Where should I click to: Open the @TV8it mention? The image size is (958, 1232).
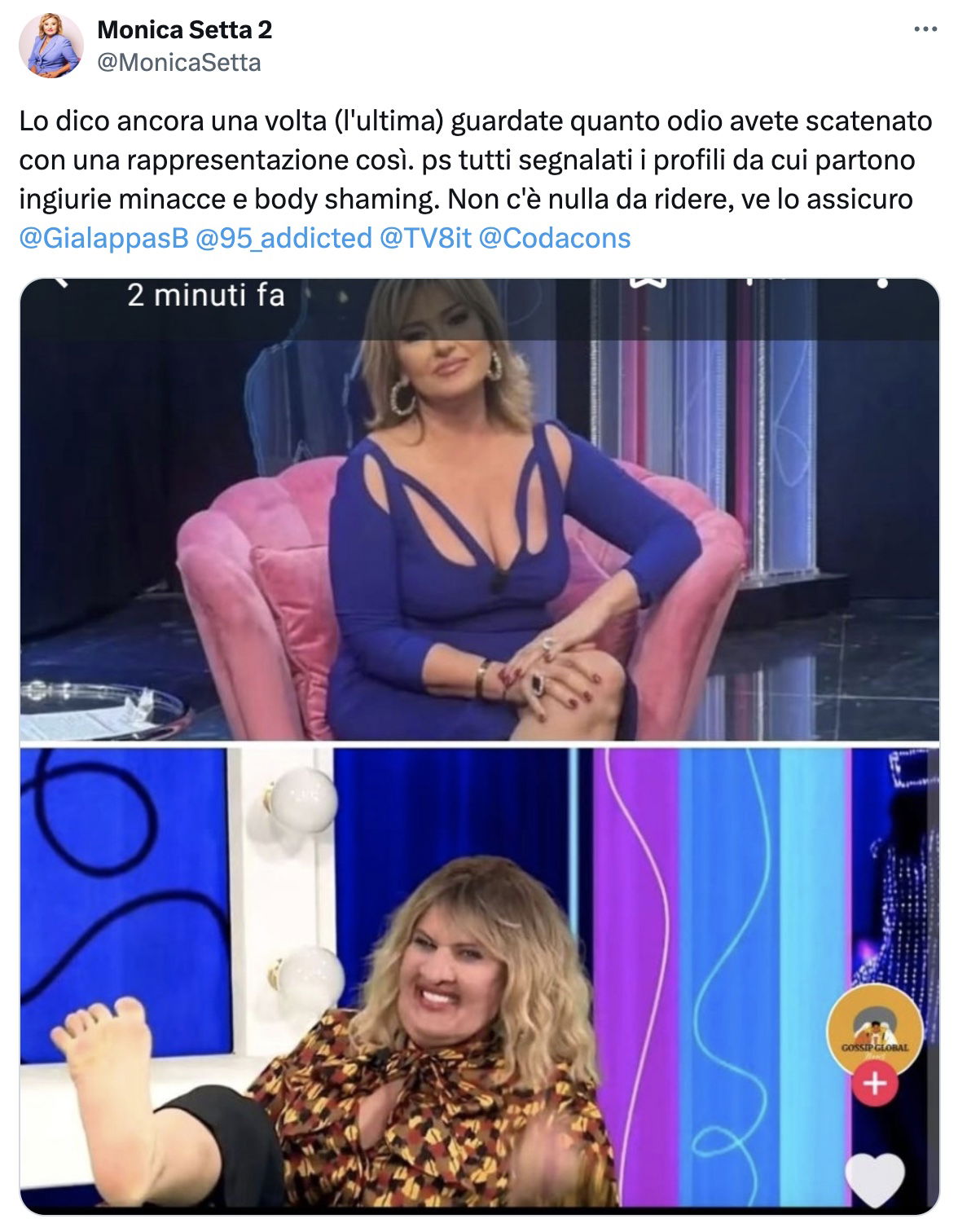pos(426,238)
